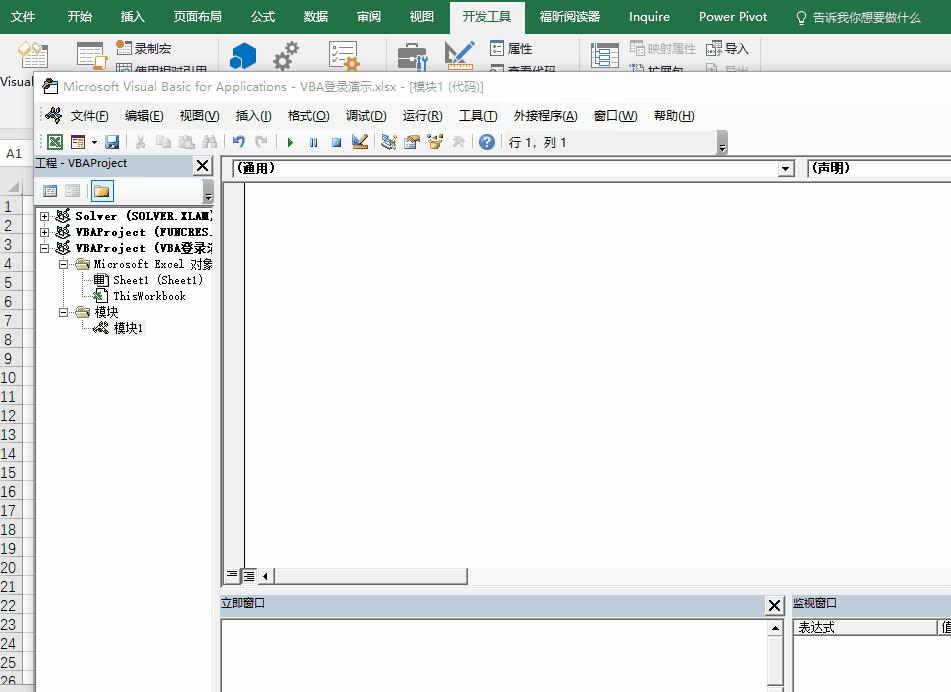This screenshot has height=692, width=951.
Task: Open VBA 外接程序(A) menu
Action: [545, 116]
